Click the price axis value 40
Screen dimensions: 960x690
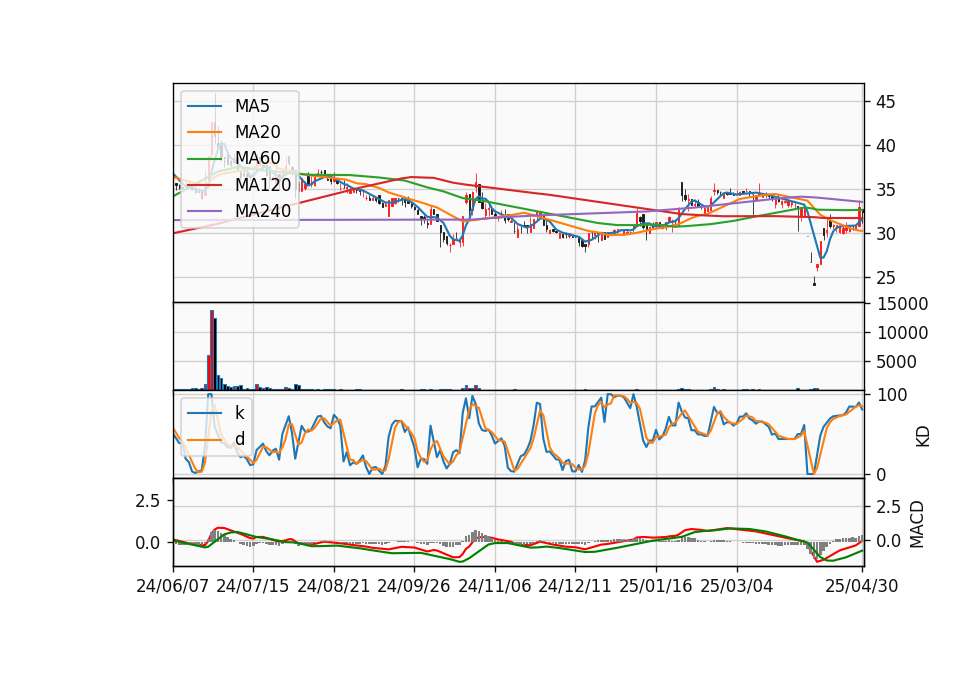[x=885, y=146]
